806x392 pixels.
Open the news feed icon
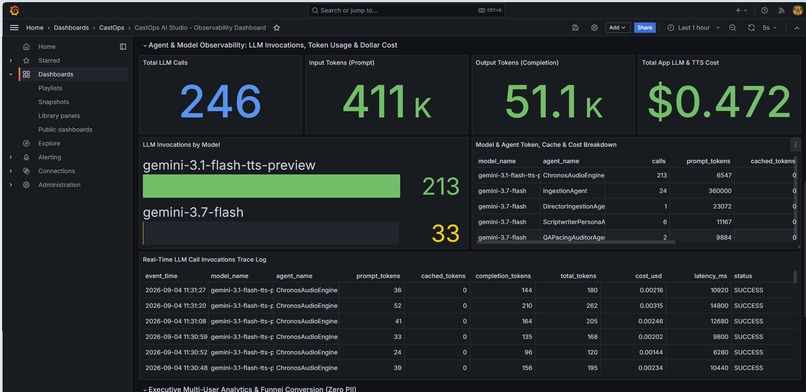pyautogui.click(x=781, y=10)
